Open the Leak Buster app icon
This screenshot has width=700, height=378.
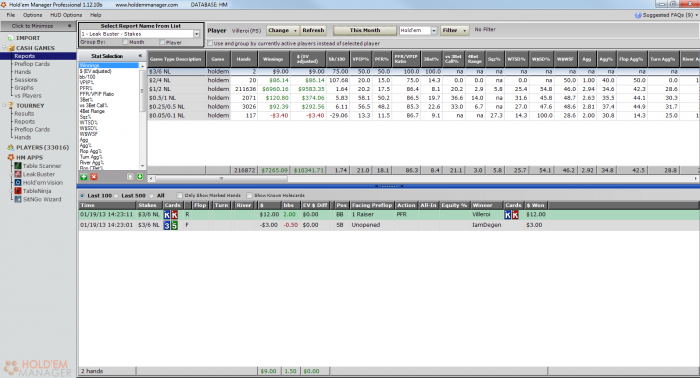coord(18,174)
